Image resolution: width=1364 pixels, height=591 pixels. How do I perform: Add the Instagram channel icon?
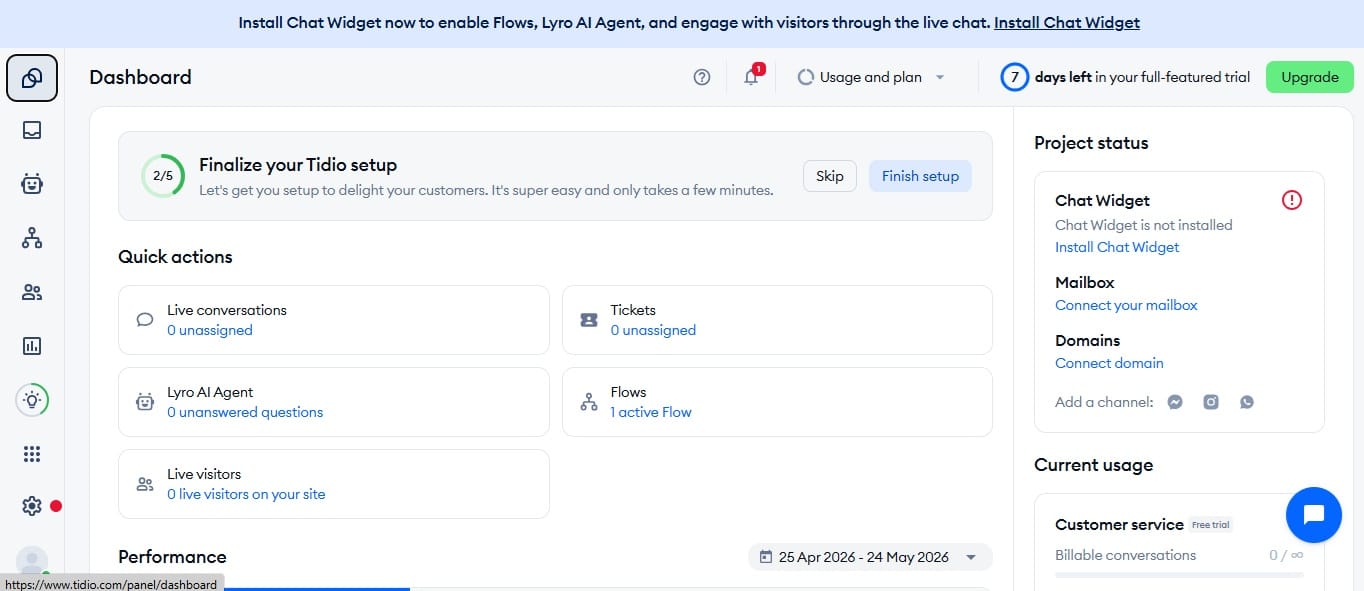pyautogui.click(x=1211, y=402)
